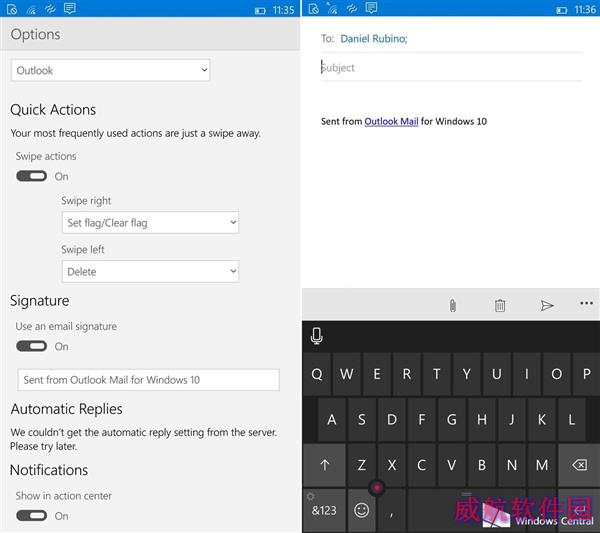Tap the backspace key
Viewport: 600px width, 533px height.
click(x=579, y=465)
